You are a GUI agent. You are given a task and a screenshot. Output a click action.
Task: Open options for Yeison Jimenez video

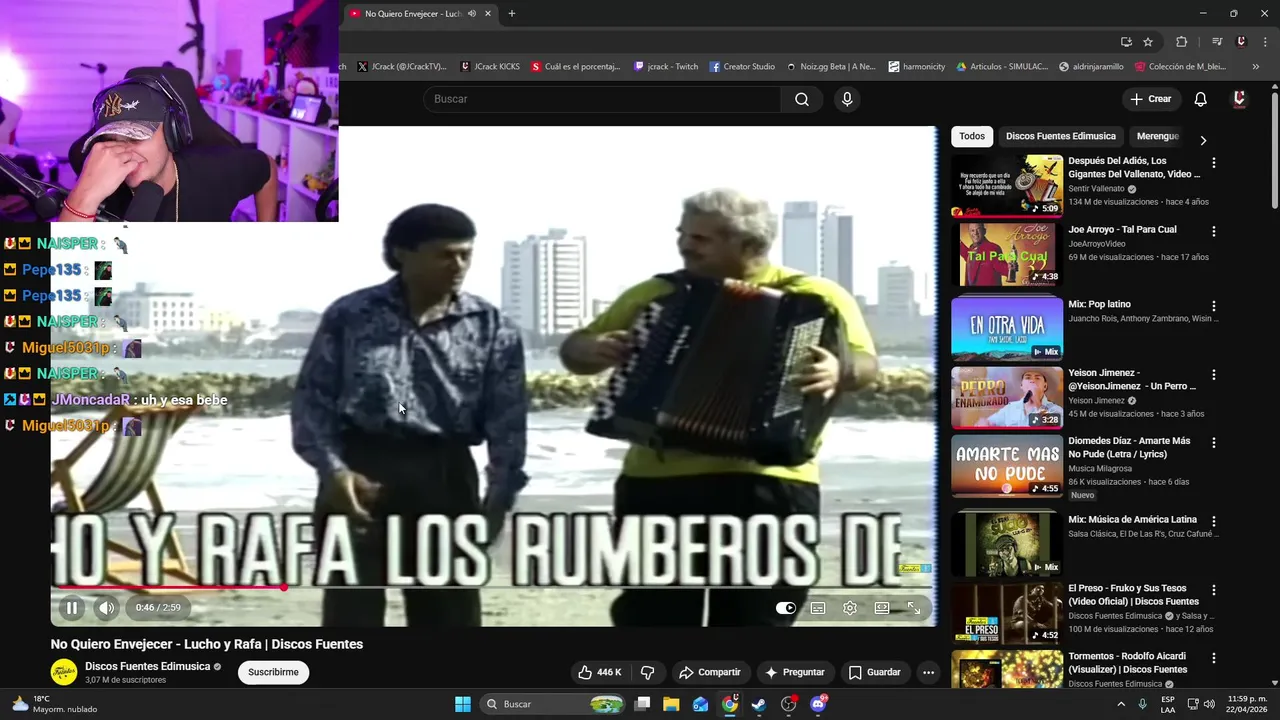[1214, 375]
